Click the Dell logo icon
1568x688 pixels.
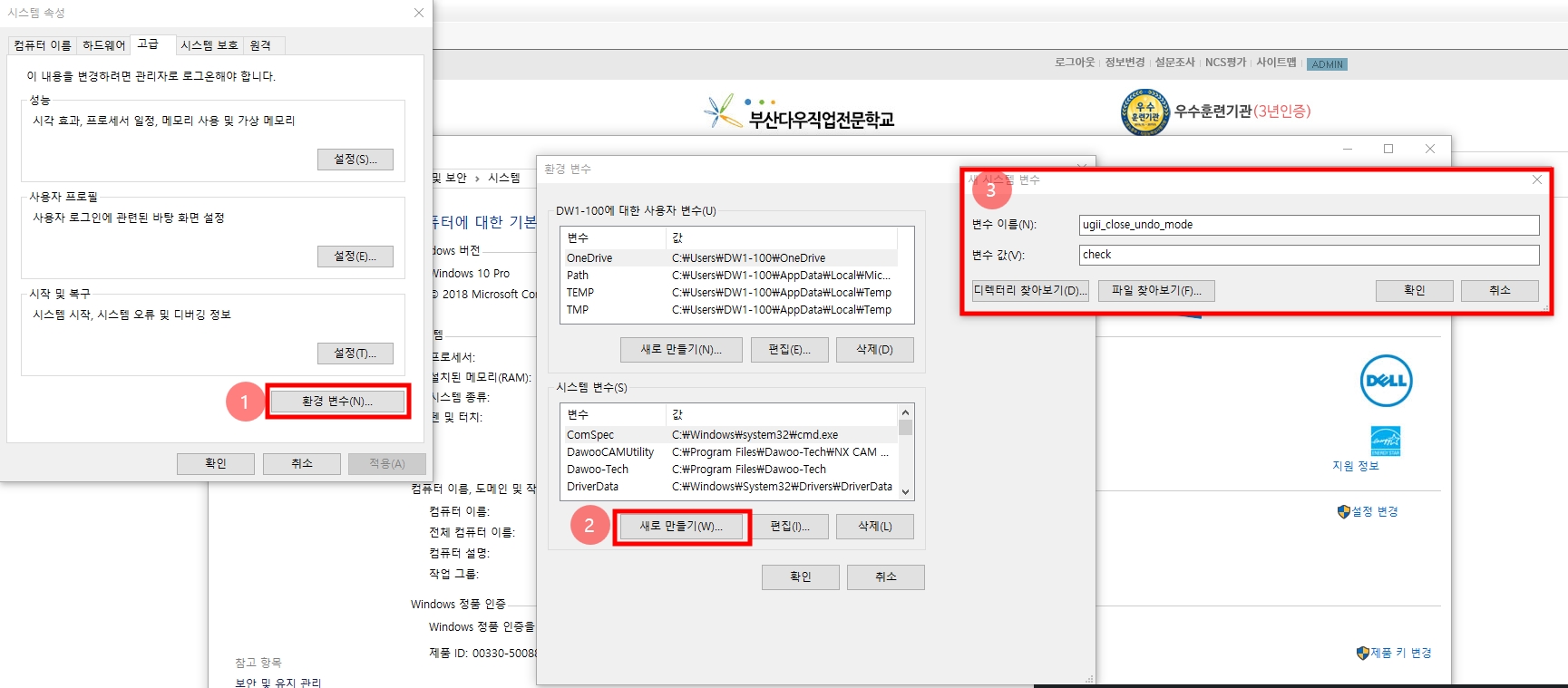1386,381
